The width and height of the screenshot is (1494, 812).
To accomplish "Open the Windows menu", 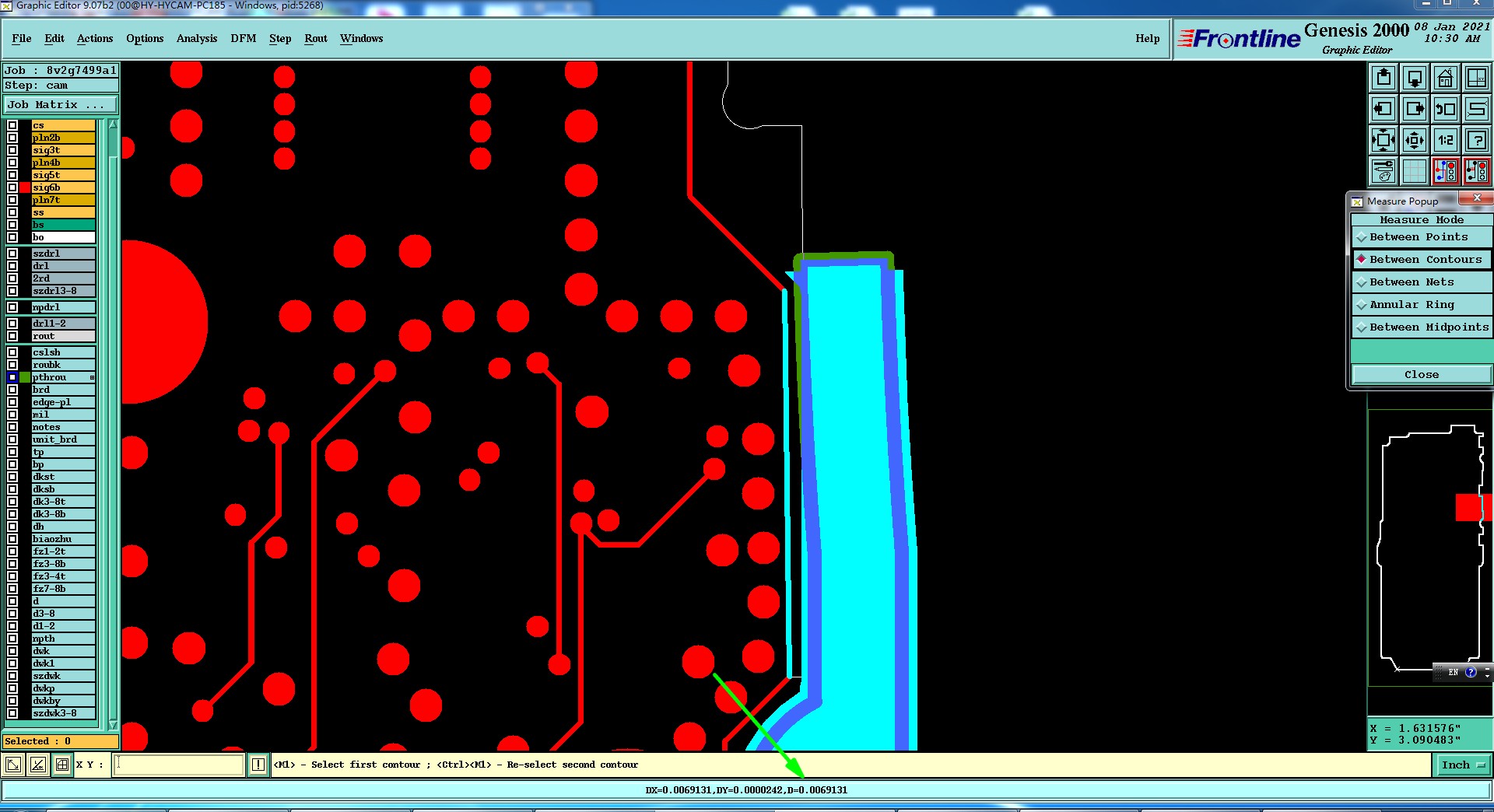I will pyautogui.click(x=361, y=38).
